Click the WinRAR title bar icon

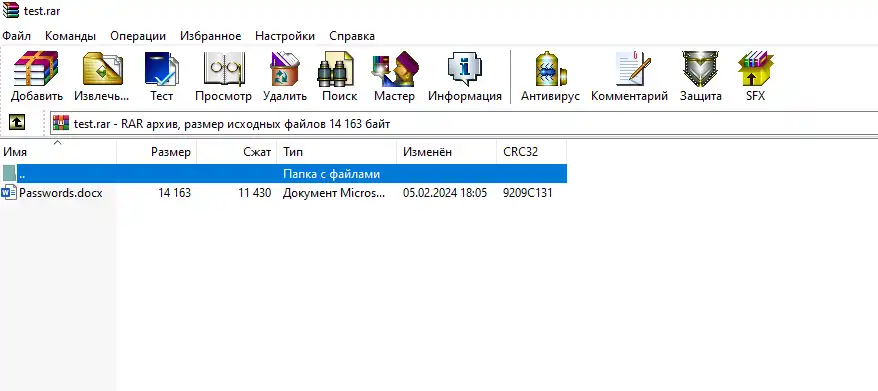tap(11, 11)
